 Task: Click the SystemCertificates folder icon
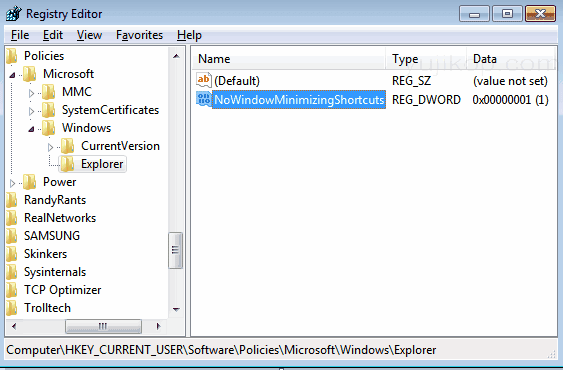coord(48,110)
